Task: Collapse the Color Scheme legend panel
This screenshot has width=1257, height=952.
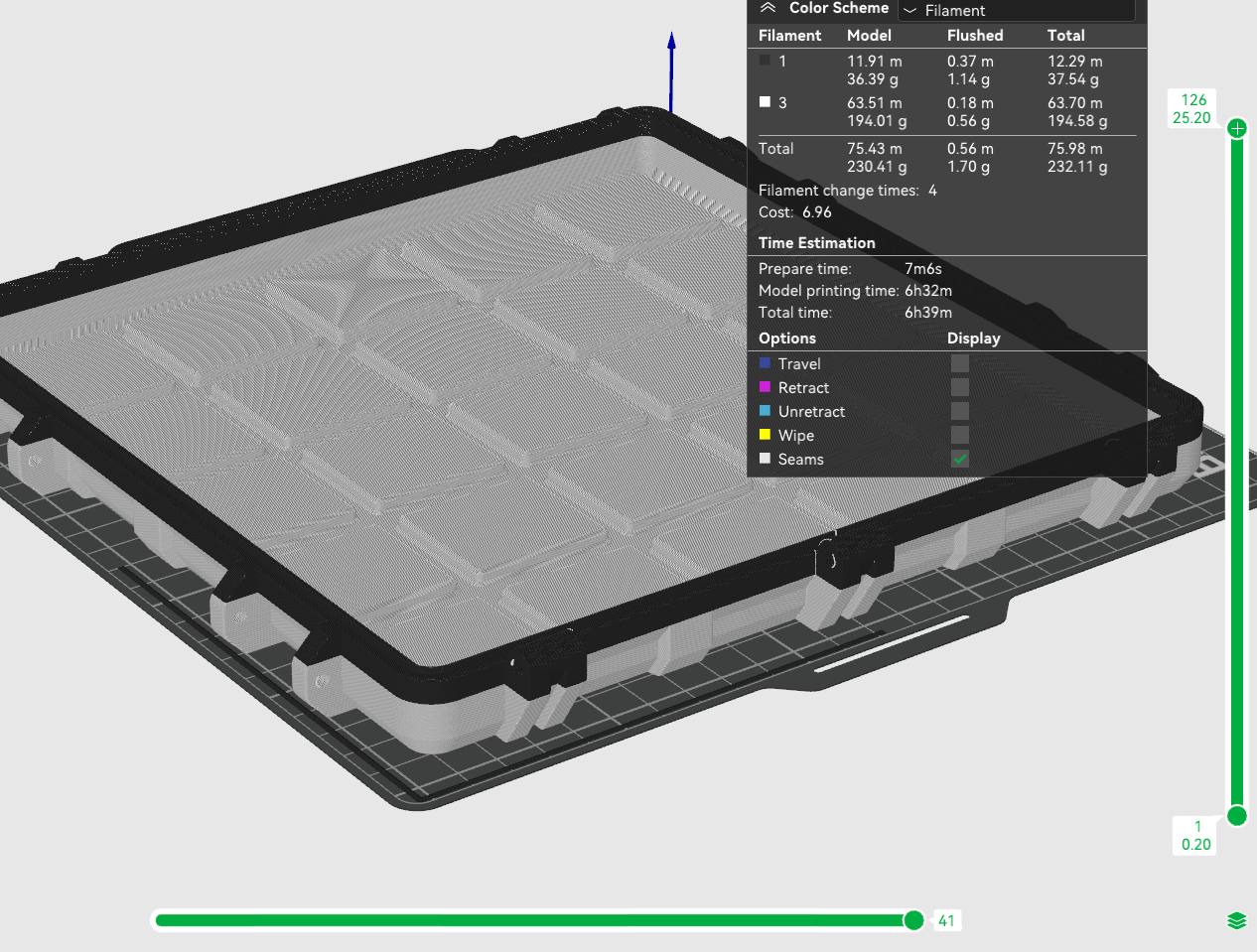Action: coord(768,7)
